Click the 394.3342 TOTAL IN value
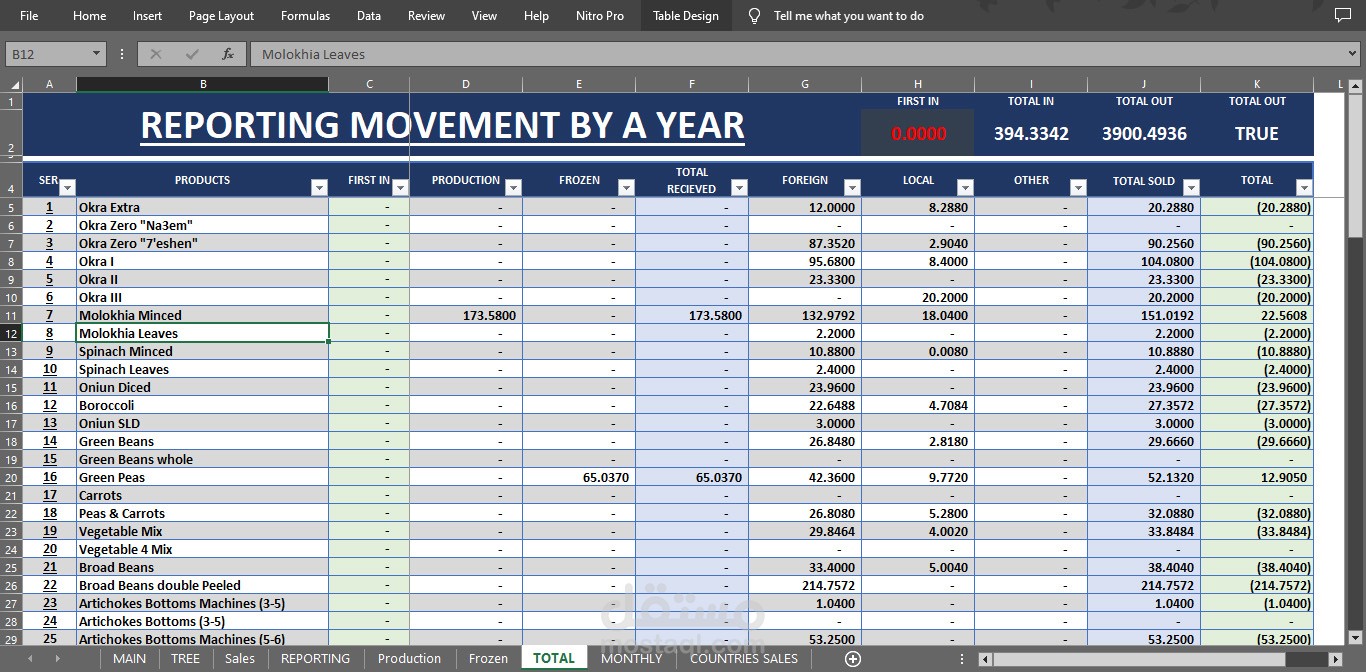1366x672 pixels. click(1031, 134)
